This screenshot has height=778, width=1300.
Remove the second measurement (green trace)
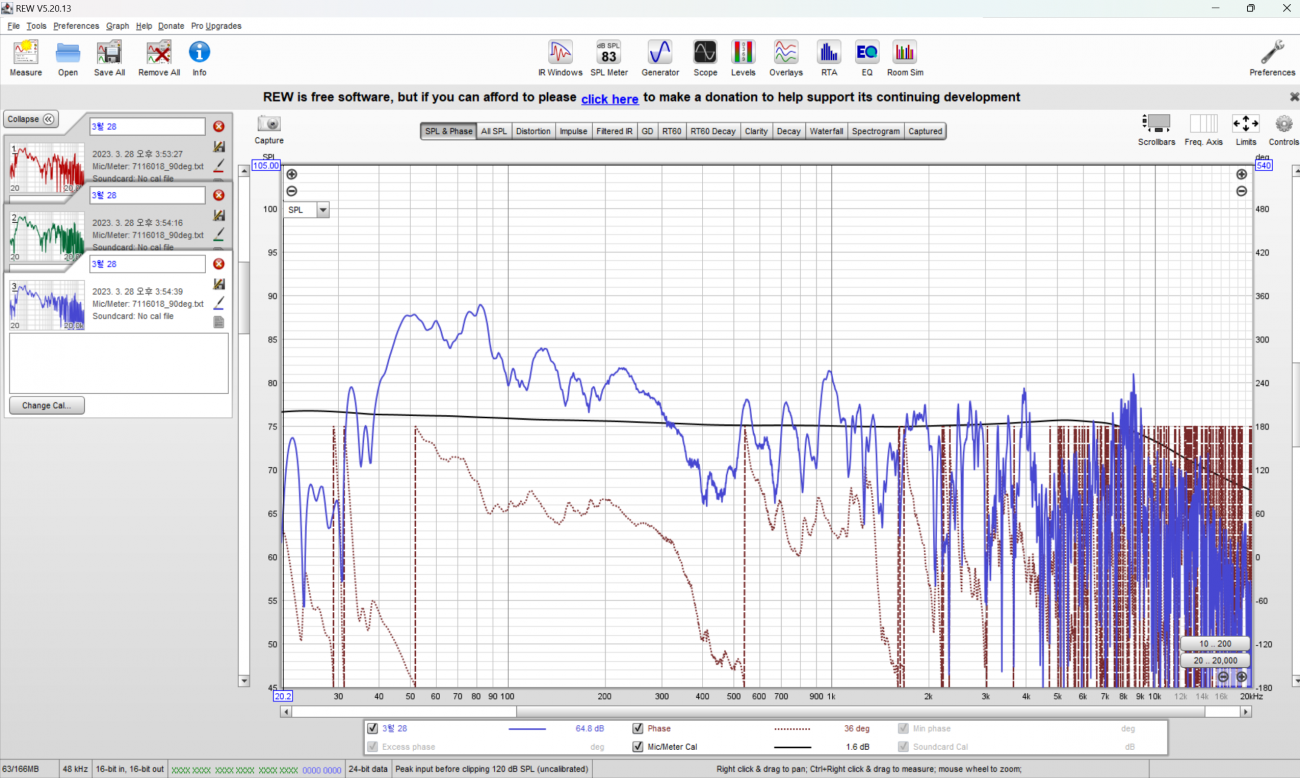click(219, 195)
